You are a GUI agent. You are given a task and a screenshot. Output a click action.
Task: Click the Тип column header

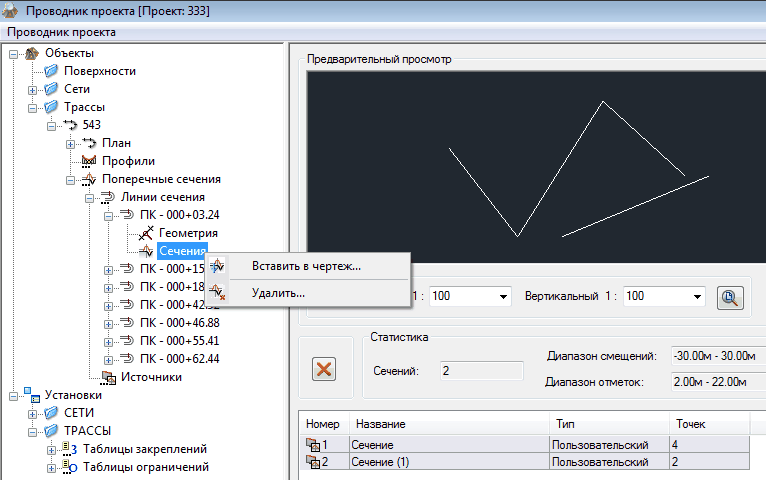[x=609, y=424]
